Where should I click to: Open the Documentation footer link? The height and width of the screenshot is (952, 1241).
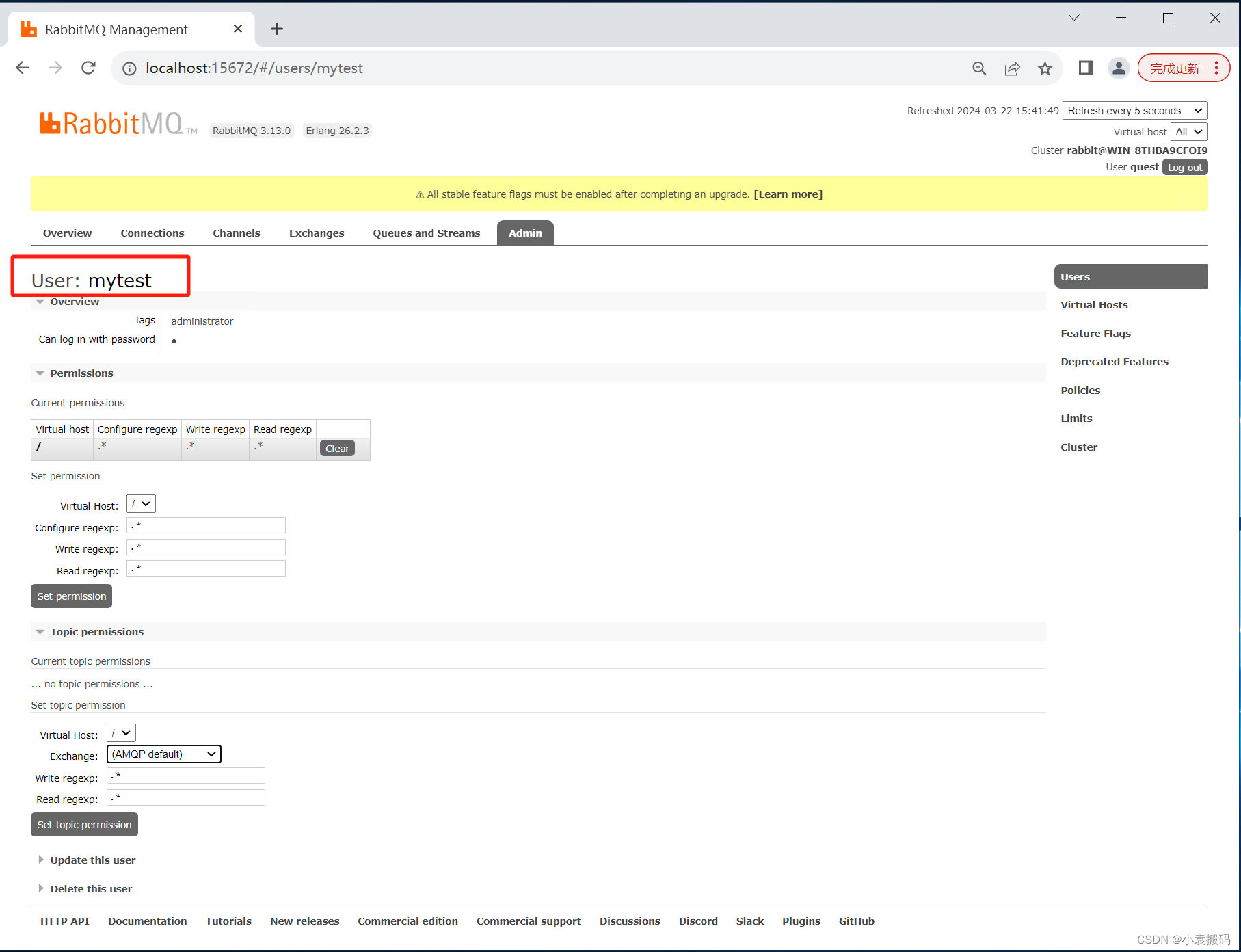[147, 921]
